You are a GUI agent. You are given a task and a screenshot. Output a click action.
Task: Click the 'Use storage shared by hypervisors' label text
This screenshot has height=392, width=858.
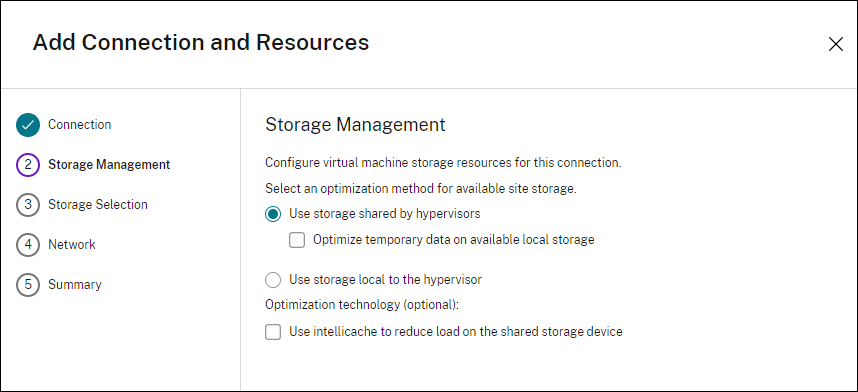[385, 214]
